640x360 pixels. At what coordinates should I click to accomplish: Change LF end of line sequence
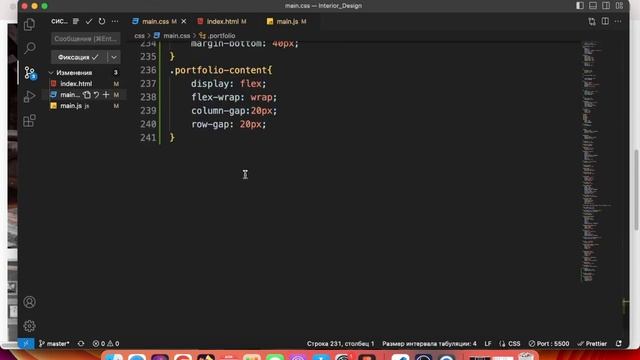488,344
